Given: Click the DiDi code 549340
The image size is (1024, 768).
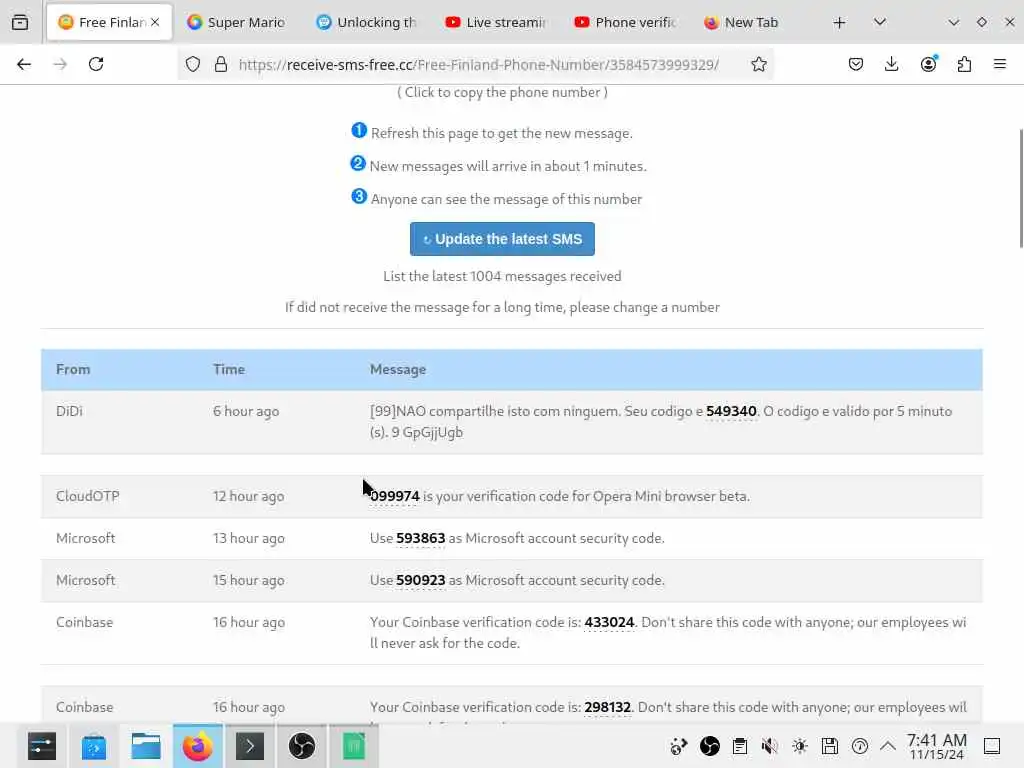Looking at the screenshot, I should tap(731, 411).
